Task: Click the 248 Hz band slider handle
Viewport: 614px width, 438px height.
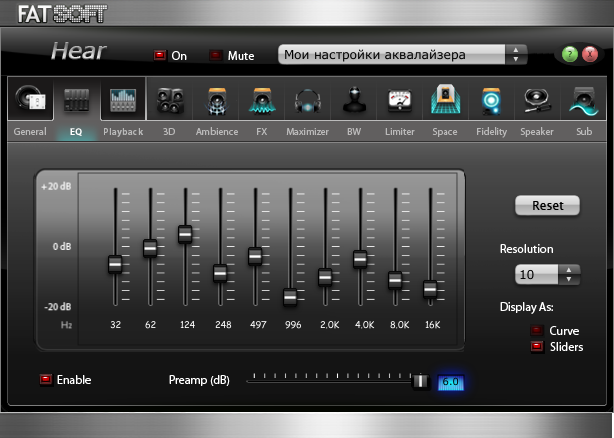Action: pyautogui.click(x=220, y=273)
